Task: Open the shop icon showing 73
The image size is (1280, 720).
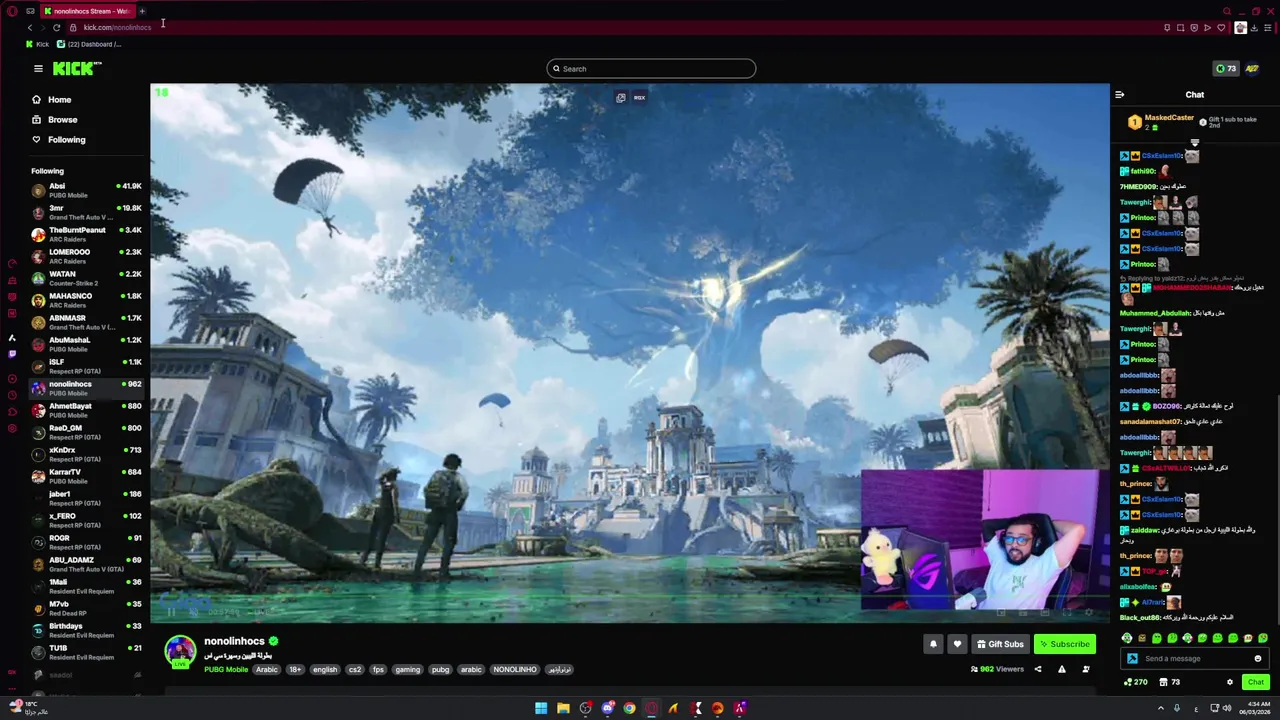Action: [1169, 682]
